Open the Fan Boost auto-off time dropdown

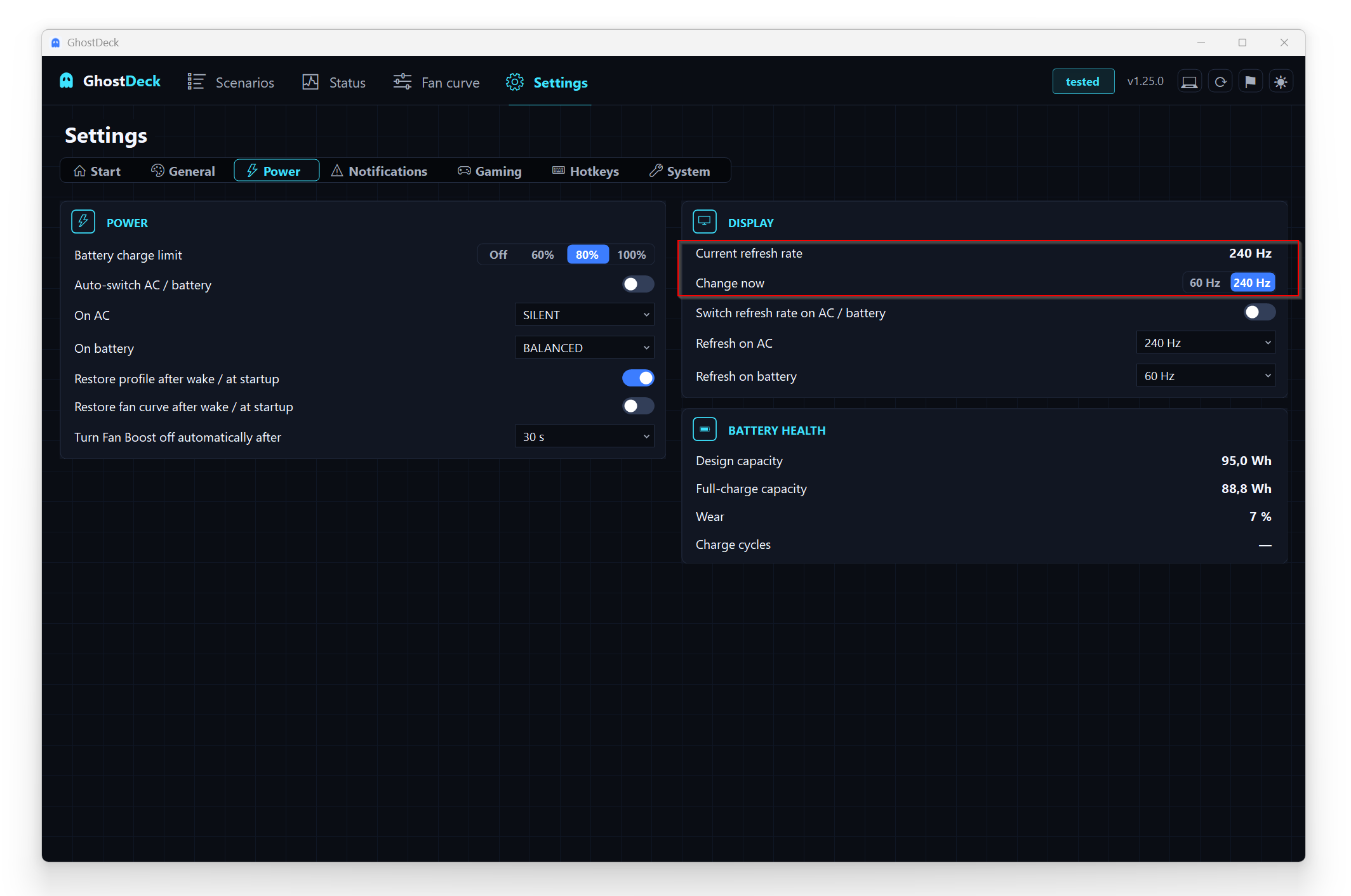pyautogui.click(x=584, y=437)
